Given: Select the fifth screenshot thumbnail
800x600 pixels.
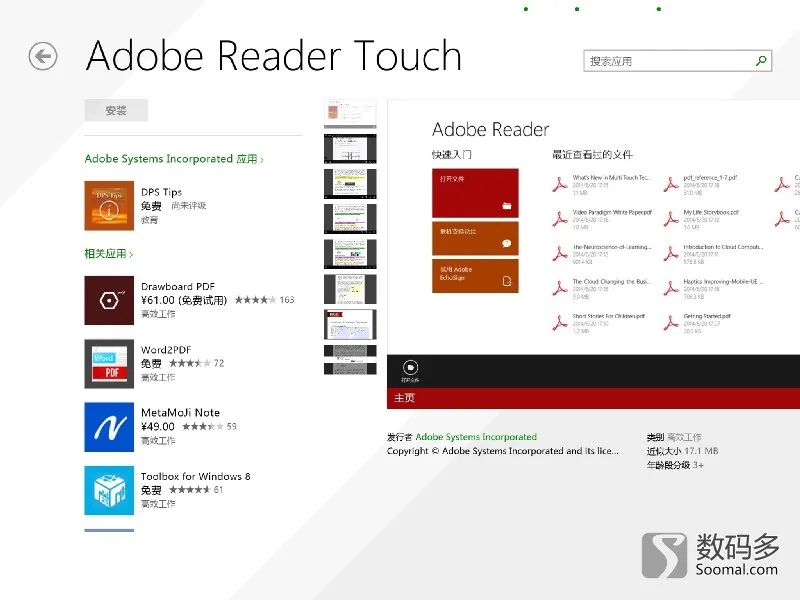Looking at the screenshot, I should point(351,254).
